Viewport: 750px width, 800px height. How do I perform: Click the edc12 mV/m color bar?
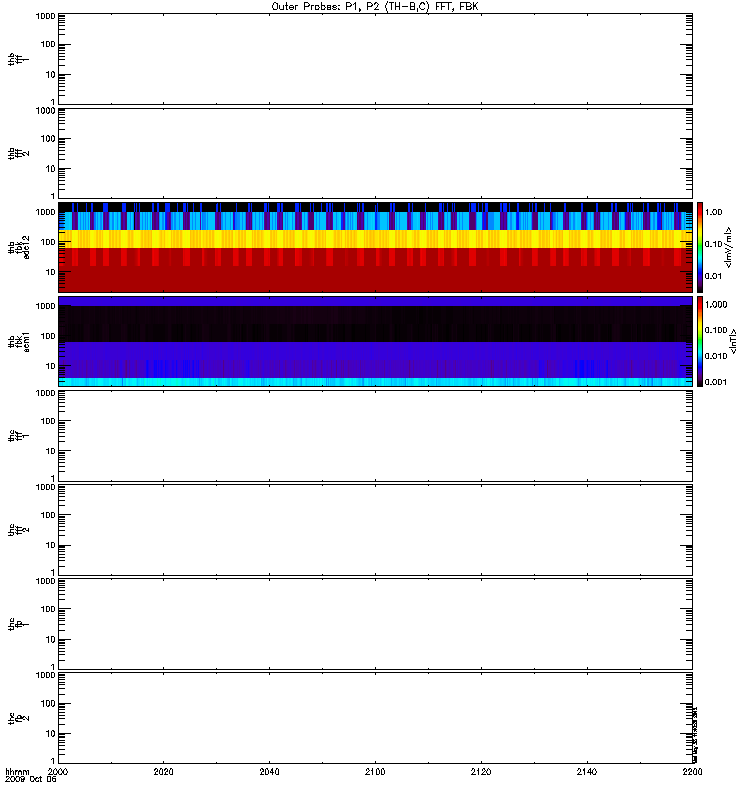(700, 247)
